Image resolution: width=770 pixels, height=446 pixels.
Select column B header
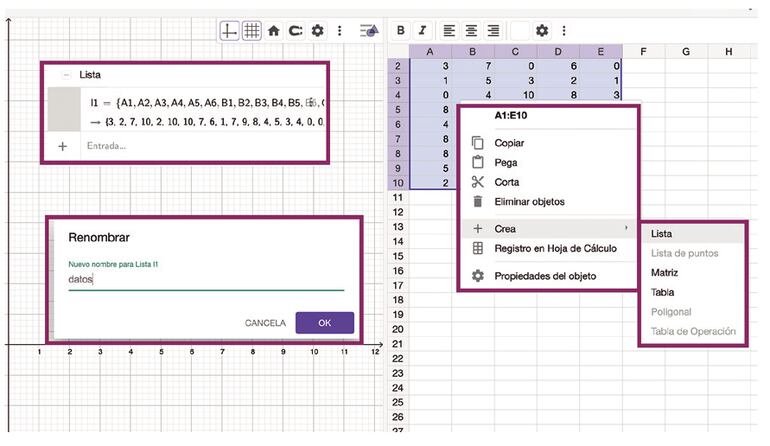(473, 52)
